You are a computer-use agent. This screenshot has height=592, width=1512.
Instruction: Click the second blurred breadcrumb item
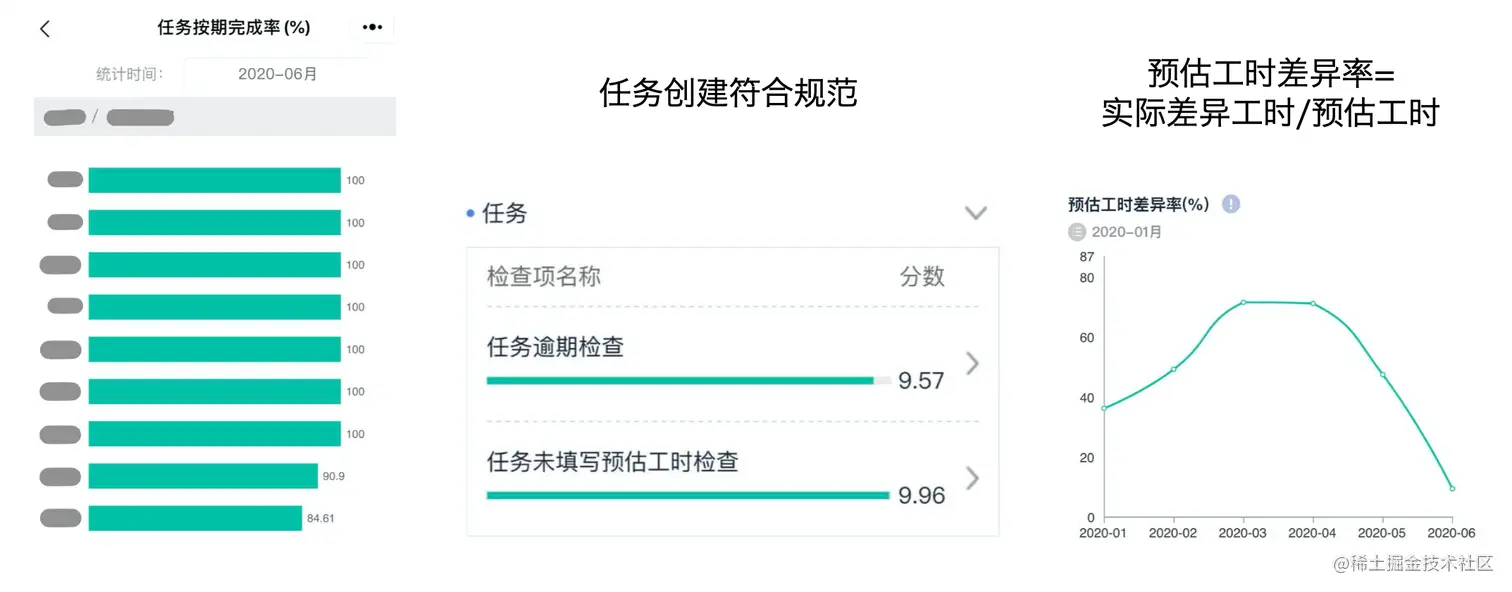pos(140,118)
